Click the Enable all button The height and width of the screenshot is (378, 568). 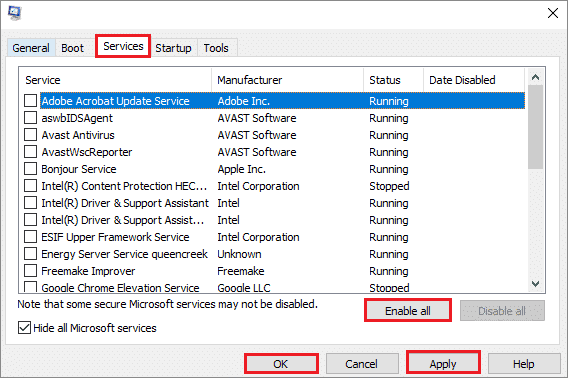pos(408,311)
